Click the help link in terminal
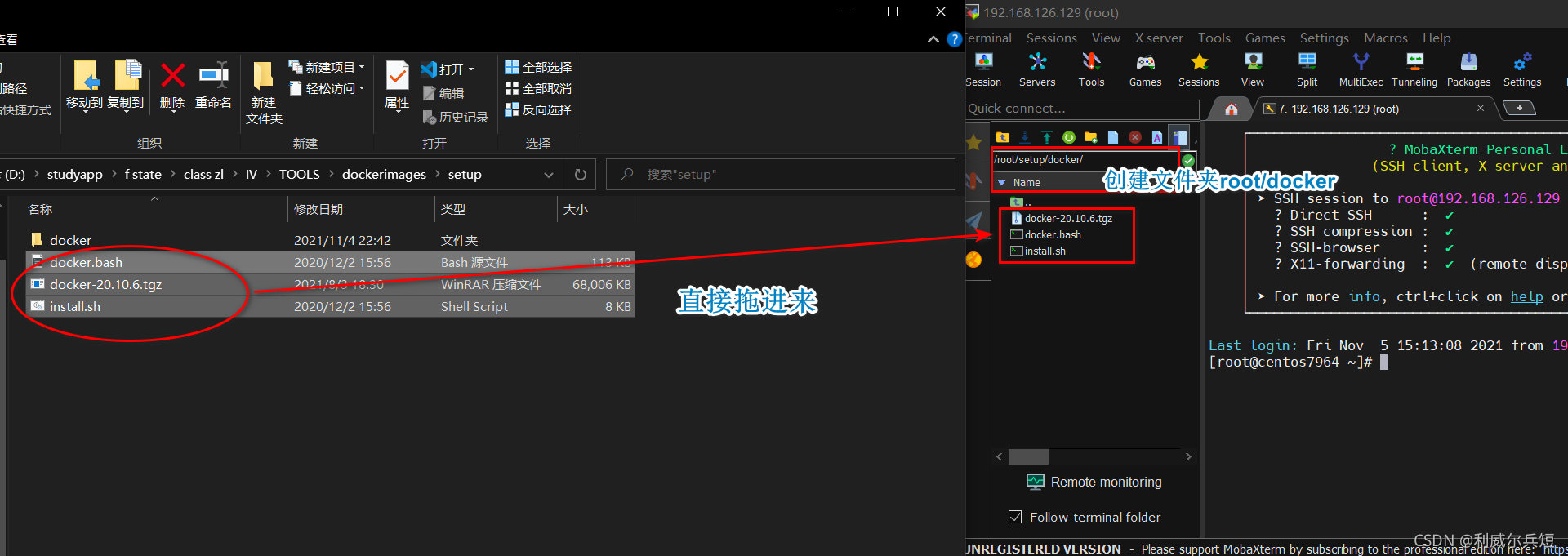The height and width of the screenshot is (556, 1568). (x=1526, y=296)
